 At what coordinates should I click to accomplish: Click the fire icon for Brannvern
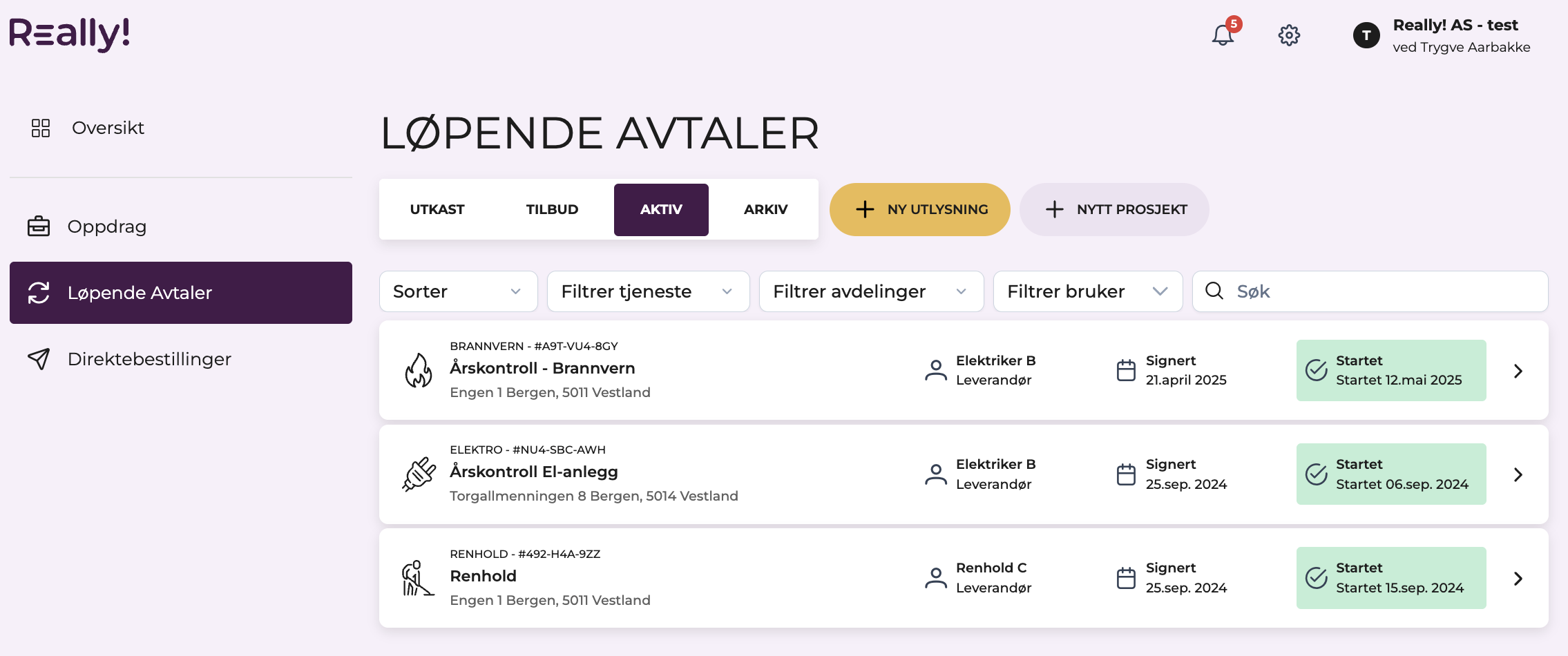(419, 371)
